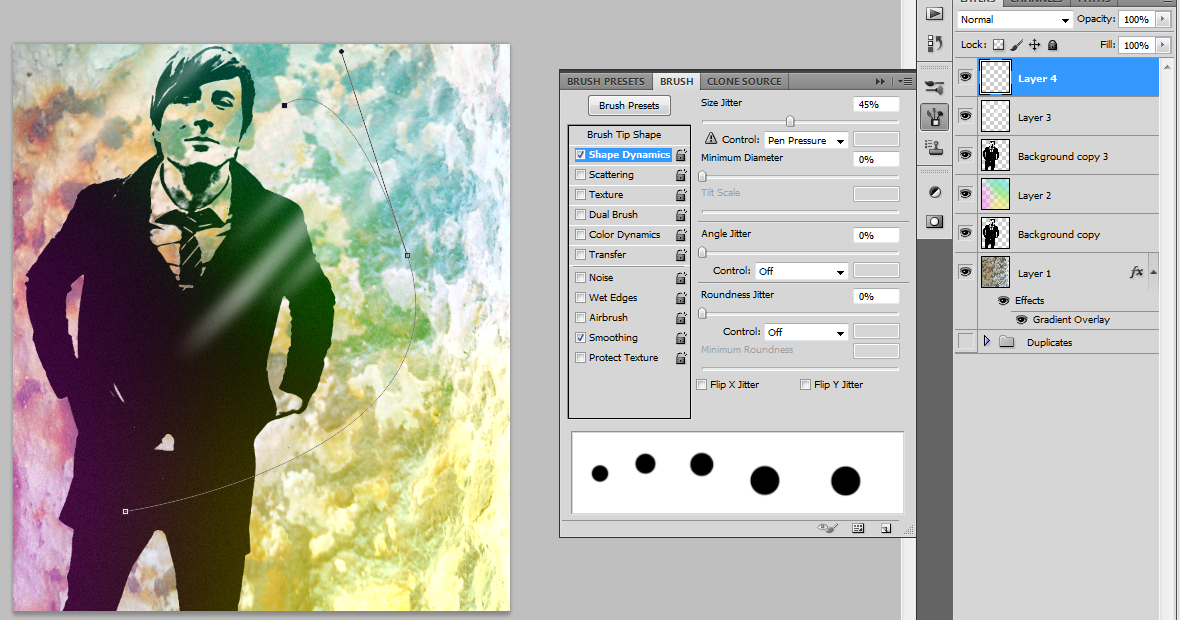The width and height of the screenshot is (1180, 620).
Task: Toggle the lock icon beside Noise
Action: 681,278
